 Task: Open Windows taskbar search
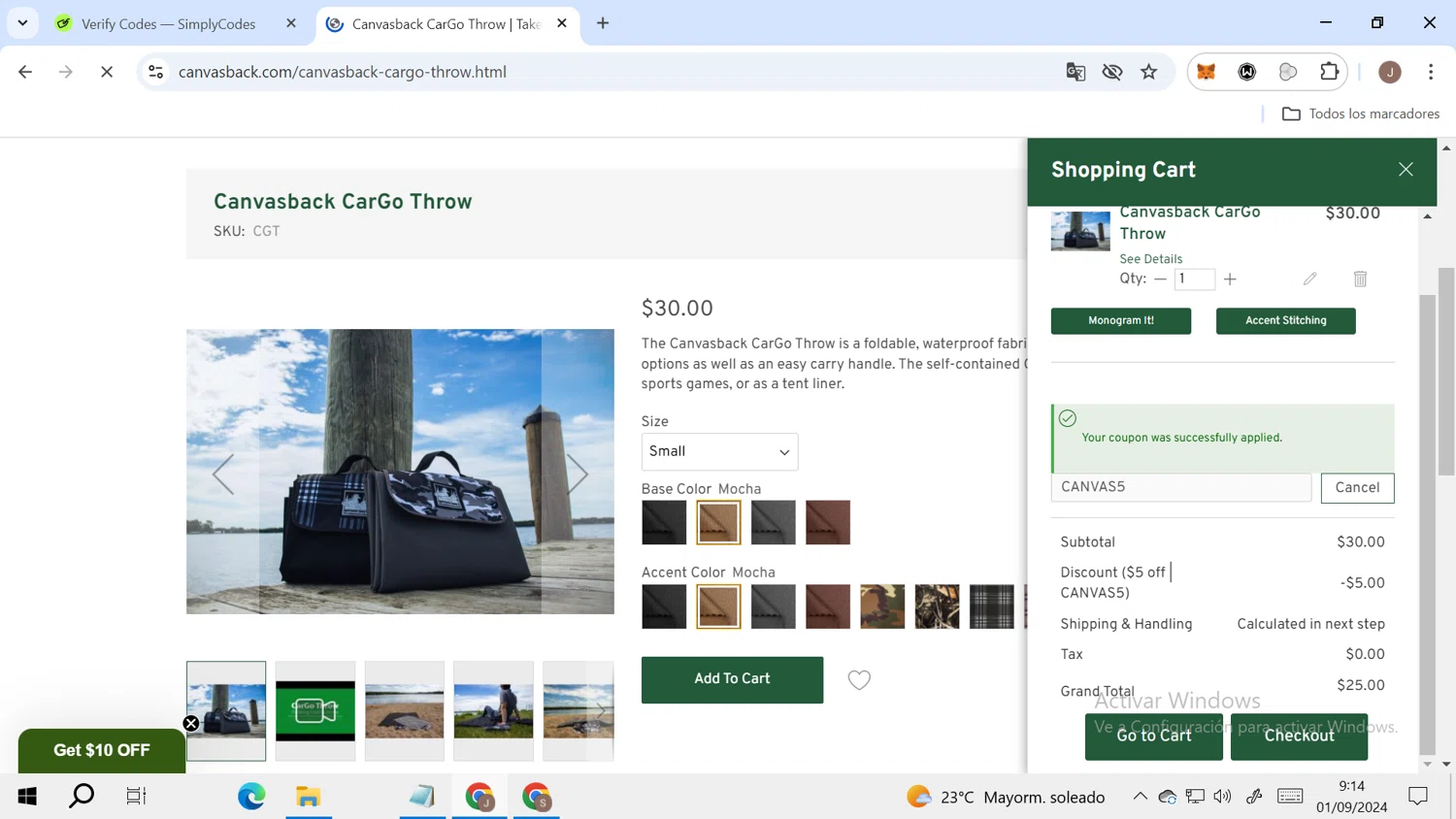click(x=82, y=797)
